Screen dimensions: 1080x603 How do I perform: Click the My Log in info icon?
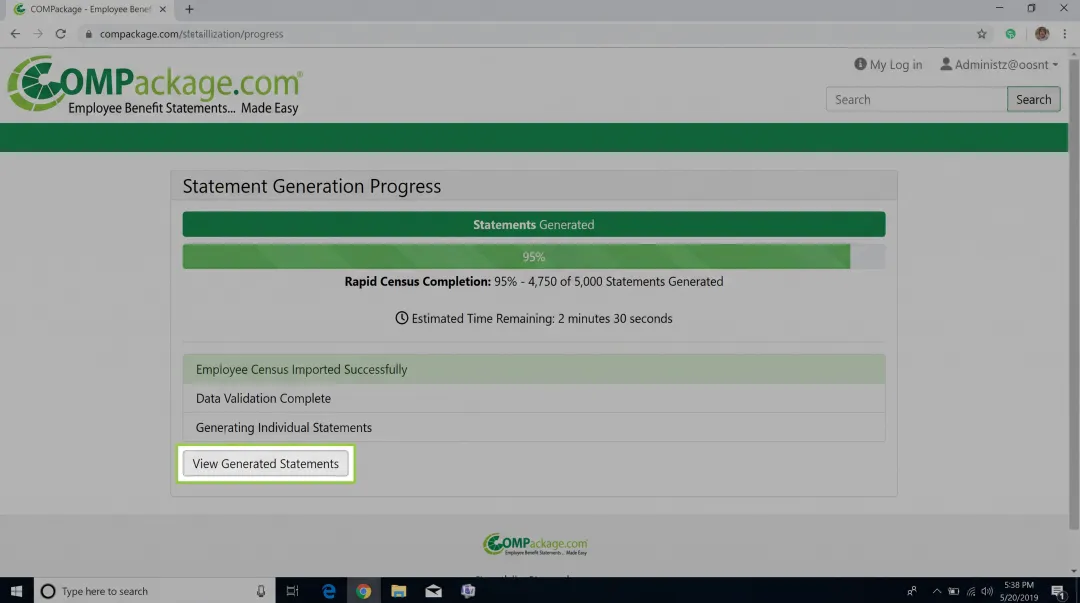pos(860,63)
